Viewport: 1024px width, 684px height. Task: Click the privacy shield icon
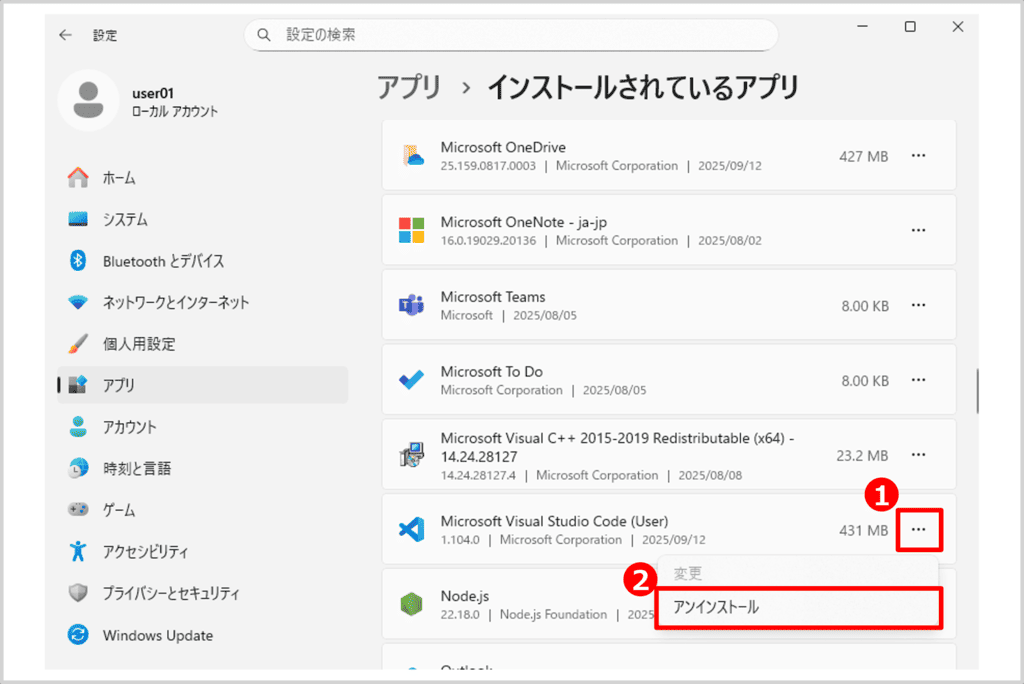[78, 593]
